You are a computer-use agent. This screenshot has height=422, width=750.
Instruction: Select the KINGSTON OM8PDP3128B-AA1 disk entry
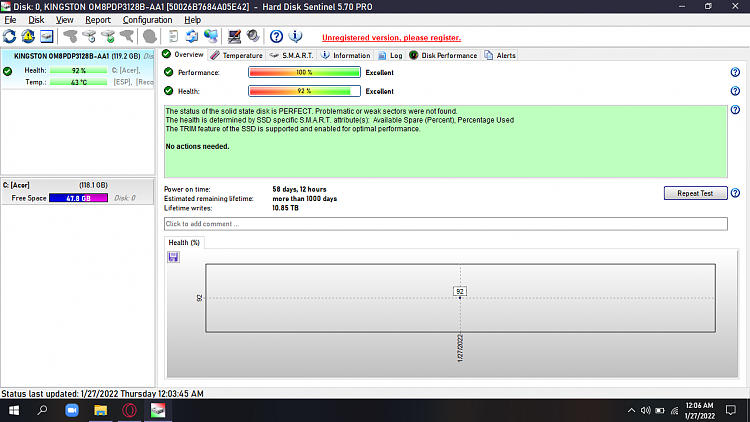pos(77,69)
